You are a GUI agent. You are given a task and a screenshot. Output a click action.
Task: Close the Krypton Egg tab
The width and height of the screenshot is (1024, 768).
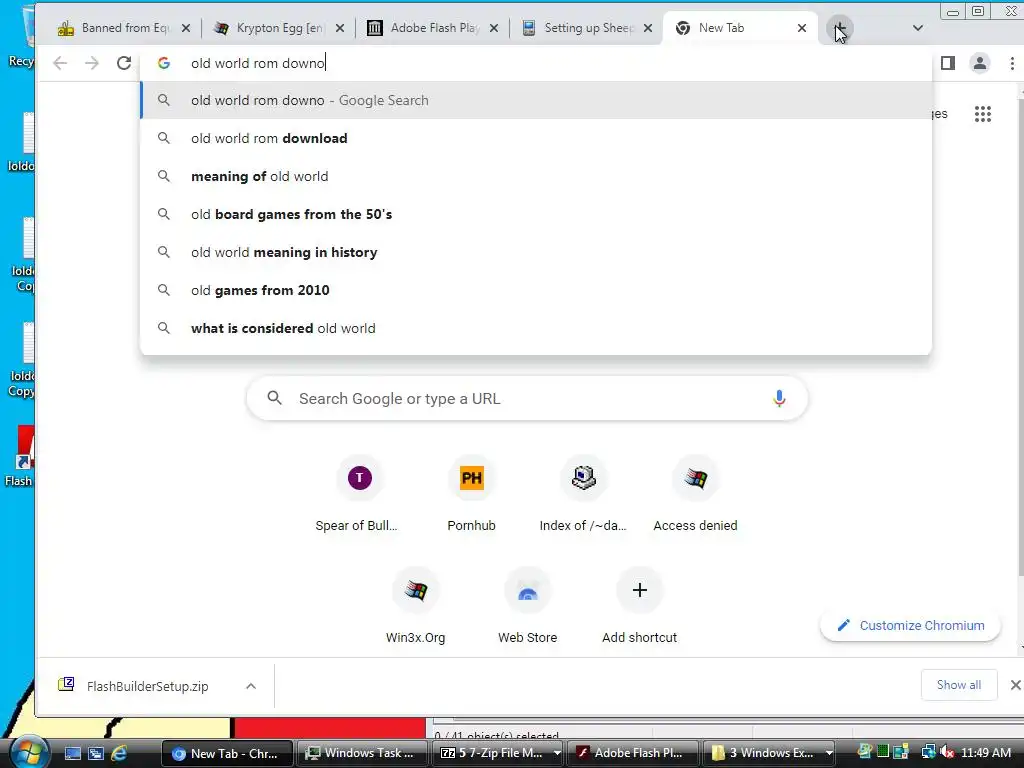coord(340,28)
